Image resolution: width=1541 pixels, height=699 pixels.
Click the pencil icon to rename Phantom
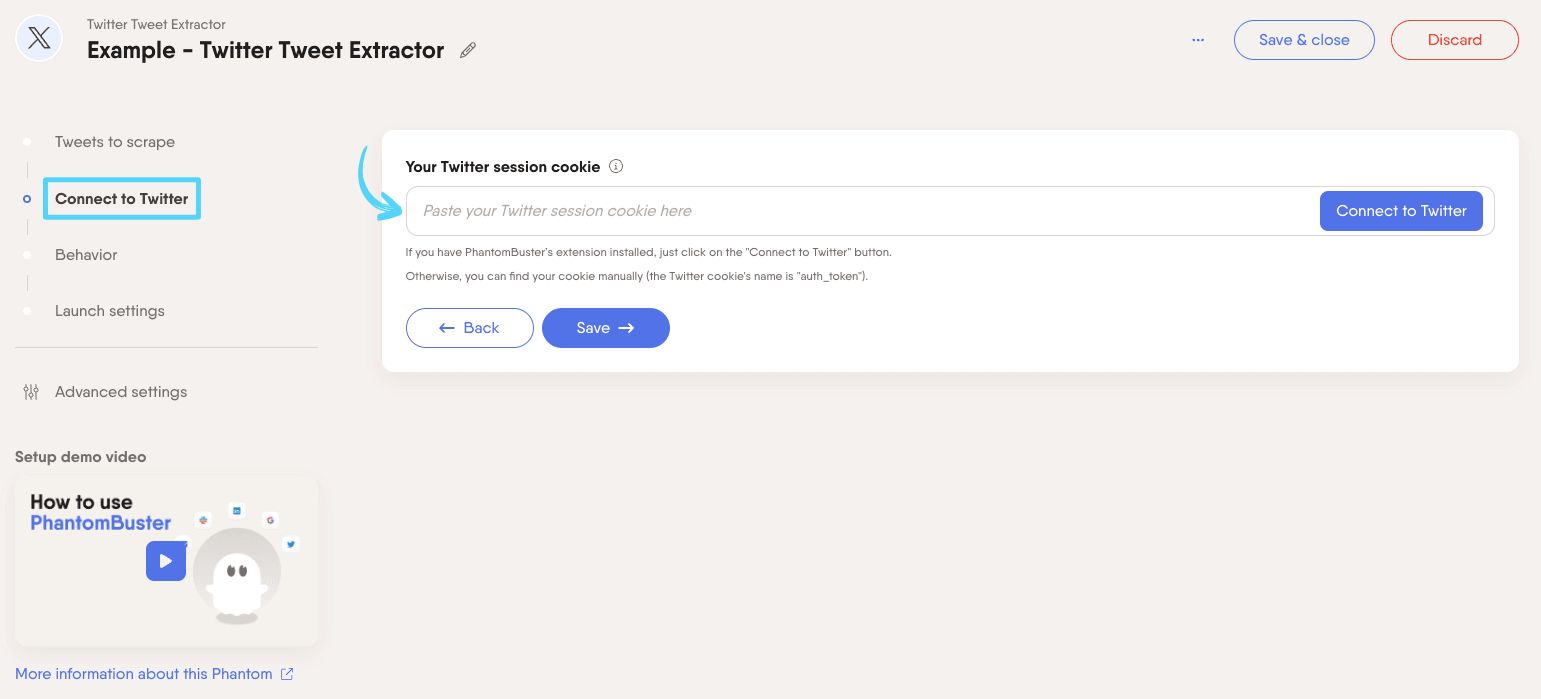468,51
